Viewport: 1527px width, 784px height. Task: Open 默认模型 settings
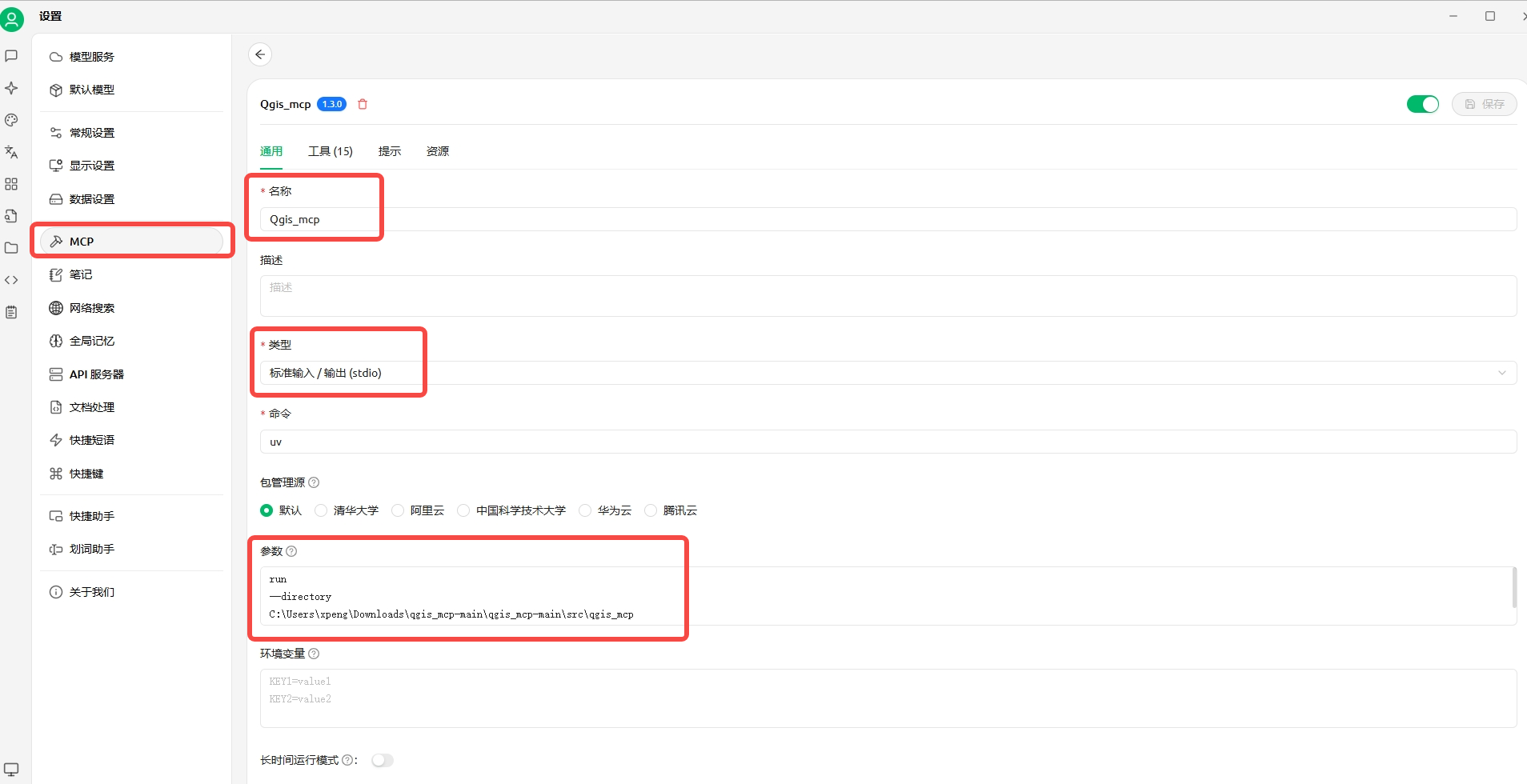[x=132, y=90]
